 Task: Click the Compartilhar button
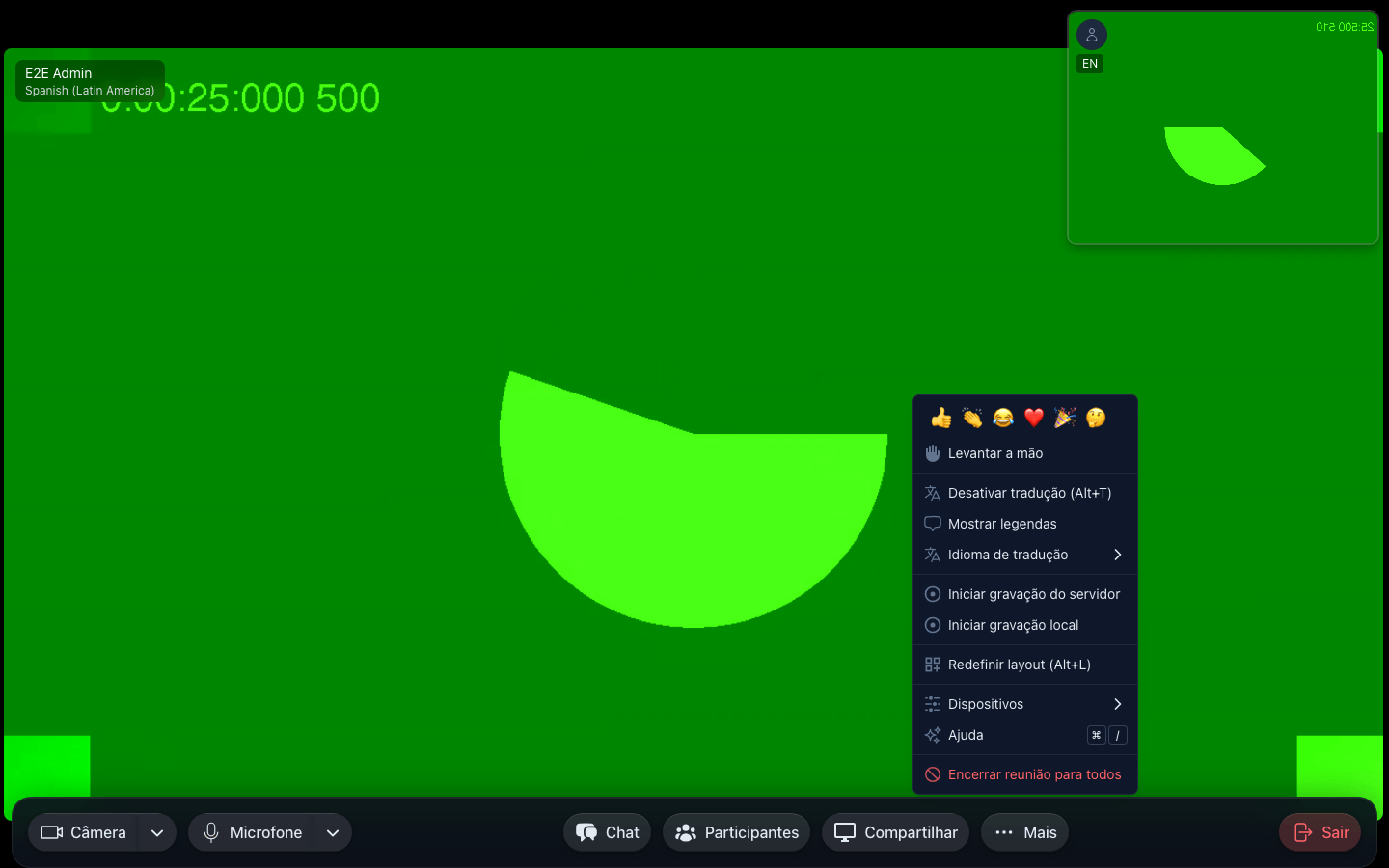[x=896, y=832]
